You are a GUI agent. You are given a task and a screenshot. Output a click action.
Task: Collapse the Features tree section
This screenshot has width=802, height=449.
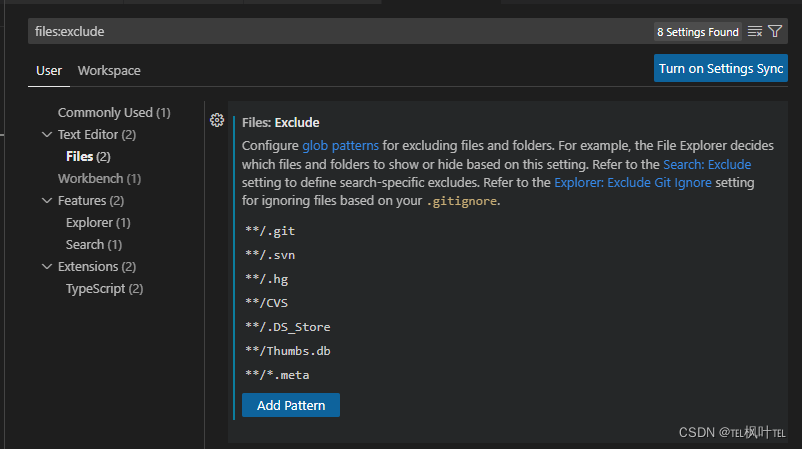click(x=47, y=200)
